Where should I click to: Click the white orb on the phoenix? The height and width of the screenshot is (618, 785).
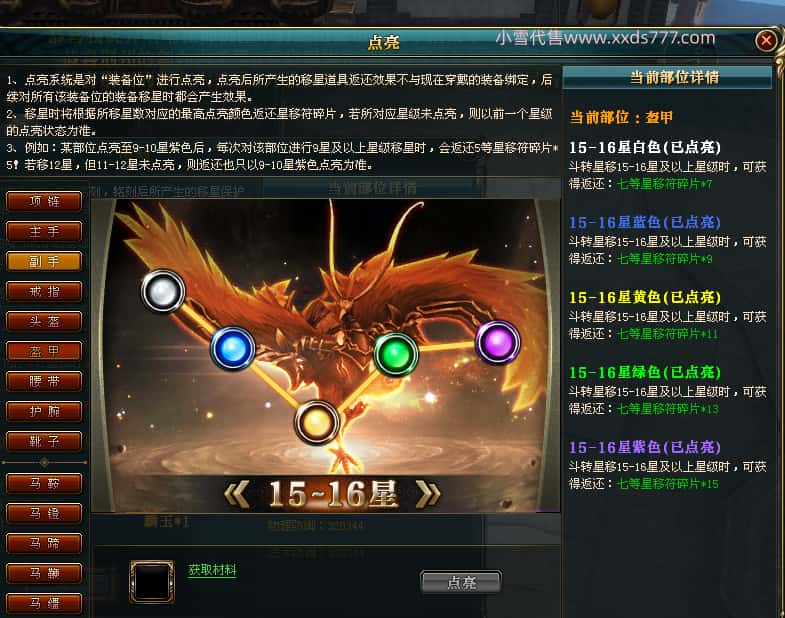163,291
